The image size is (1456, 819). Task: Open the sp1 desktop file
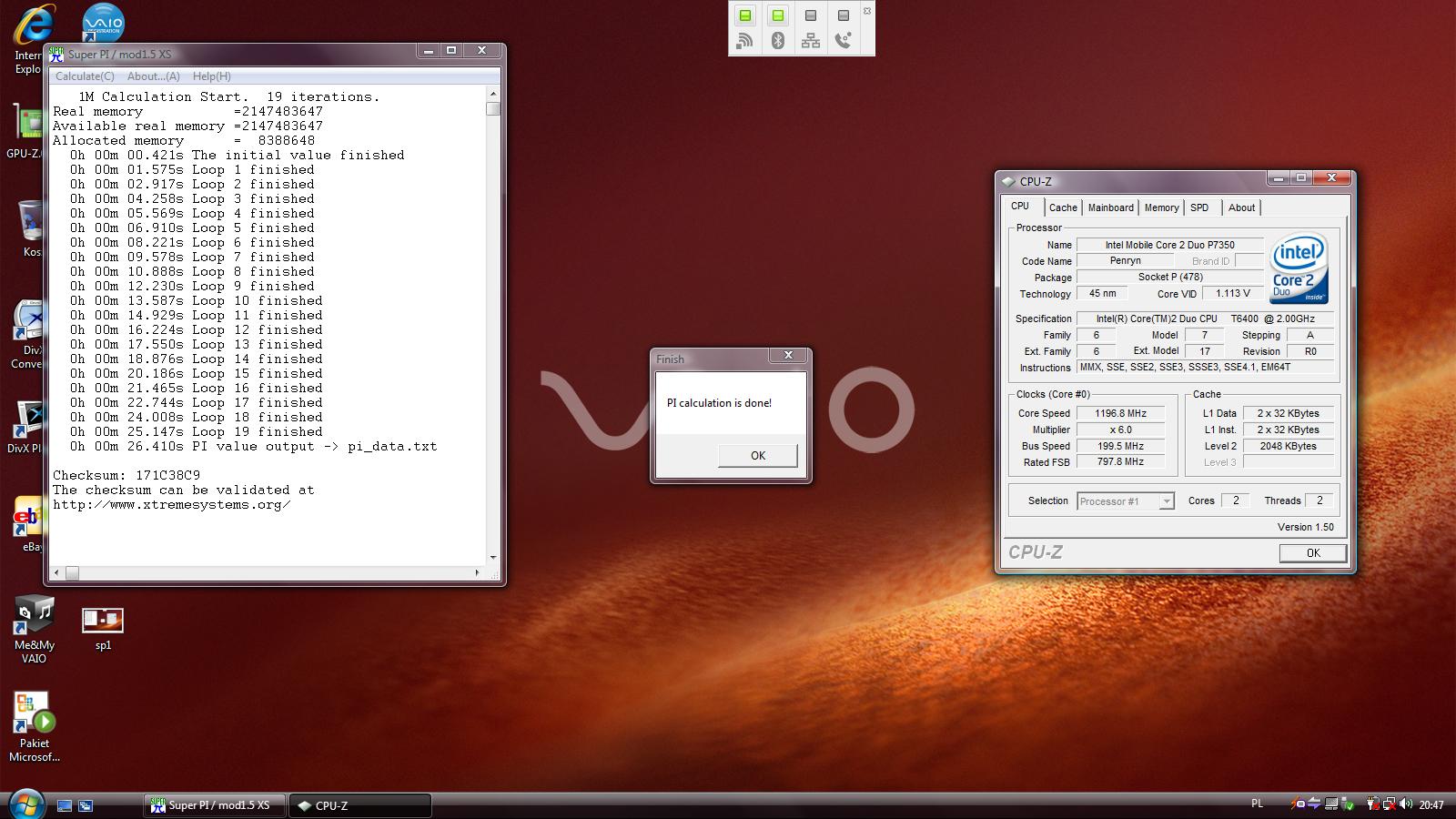point(103,629)
